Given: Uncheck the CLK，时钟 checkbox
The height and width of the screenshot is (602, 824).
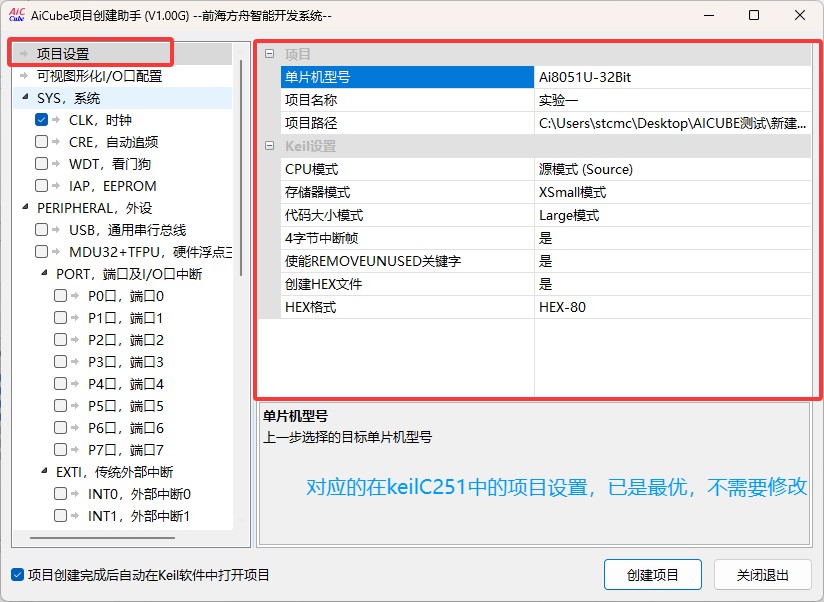Looking at the screenshot, I should (42, 120).
